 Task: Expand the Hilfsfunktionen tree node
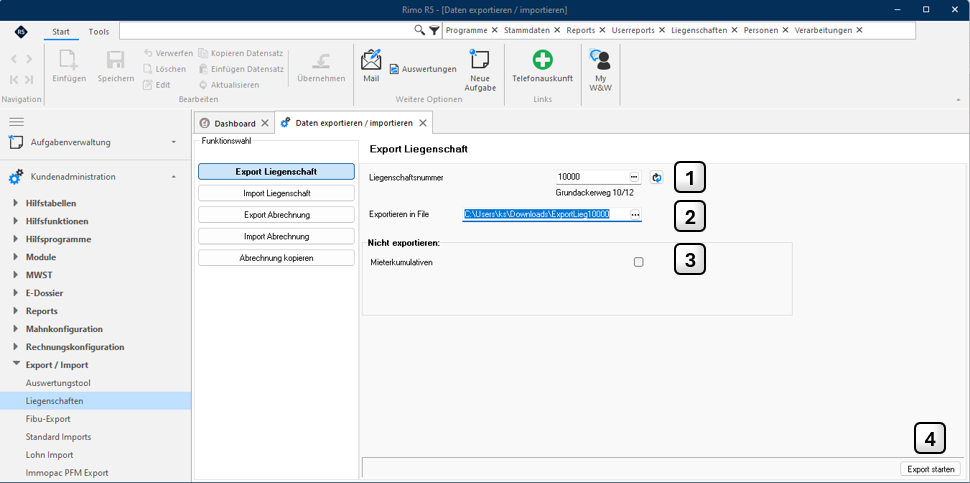[x=16, y=221]
